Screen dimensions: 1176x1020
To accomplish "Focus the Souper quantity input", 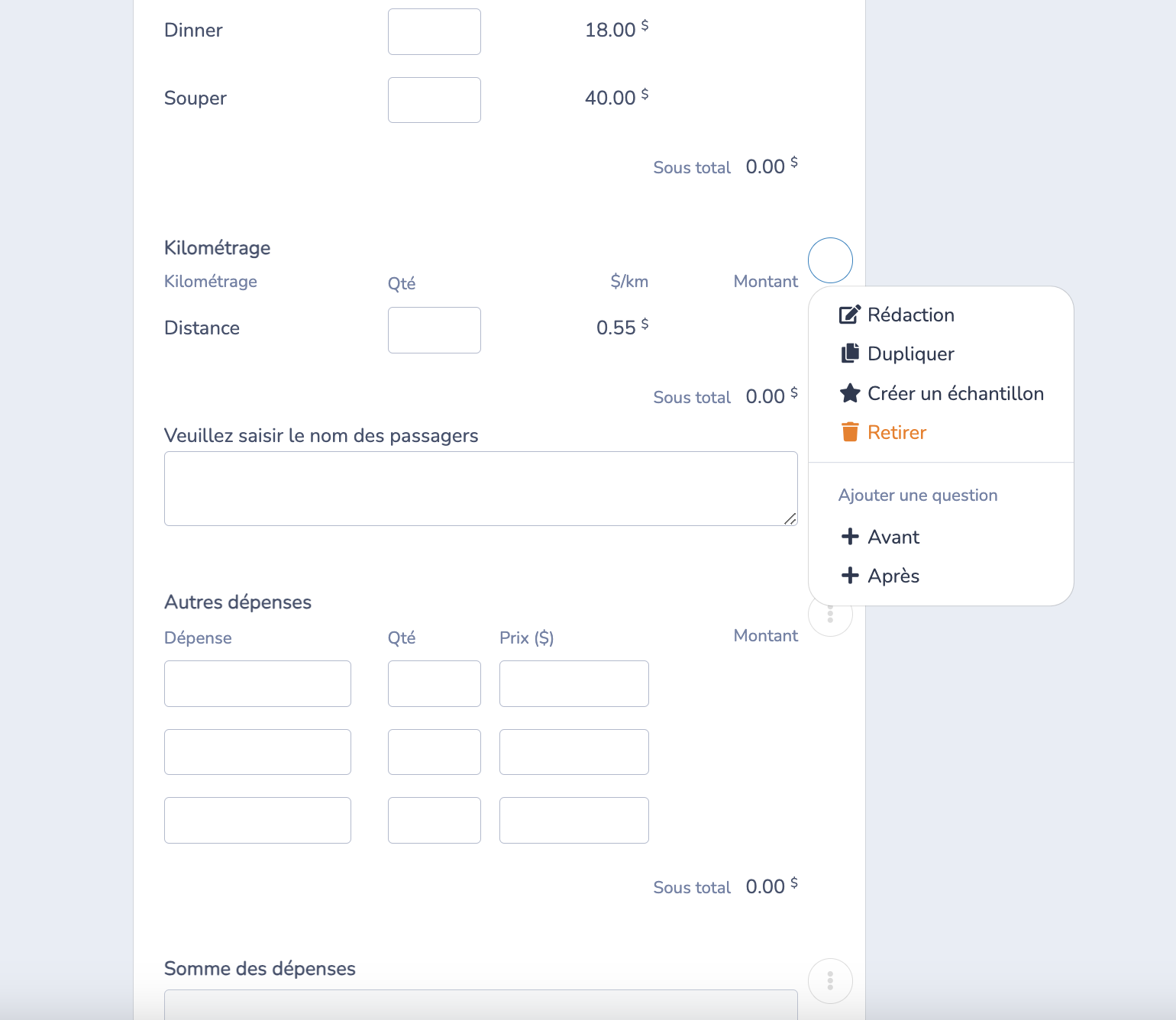I will (x=434, y=100).
